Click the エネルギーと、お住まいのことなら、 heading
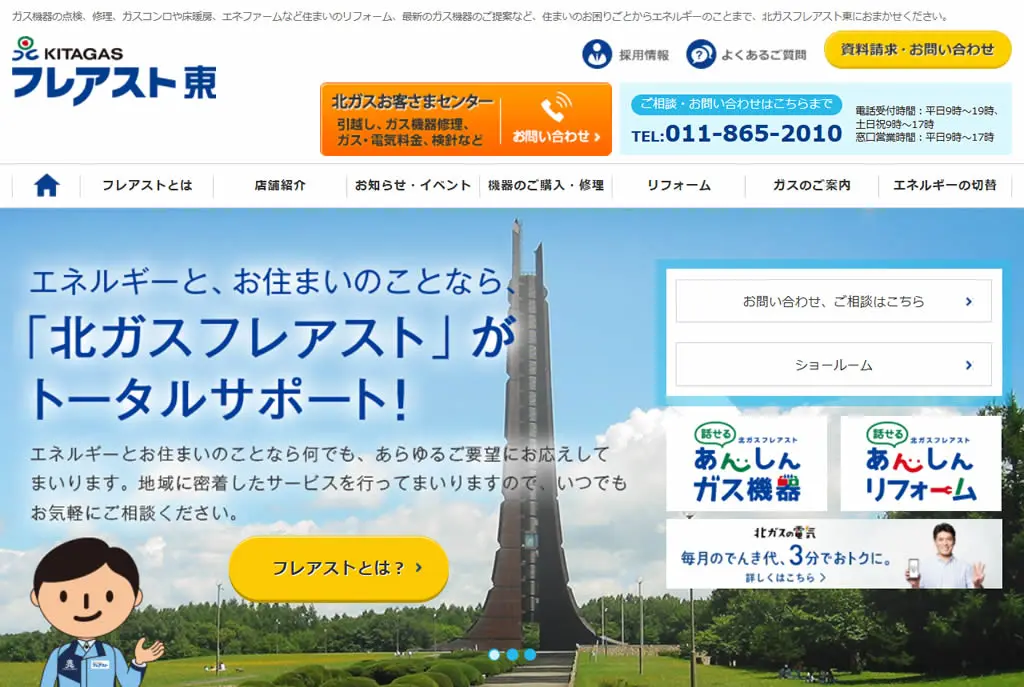Image resolution: width=1024 pixels, height=687 pixels. pyautogui.click(x=274, y=281)
